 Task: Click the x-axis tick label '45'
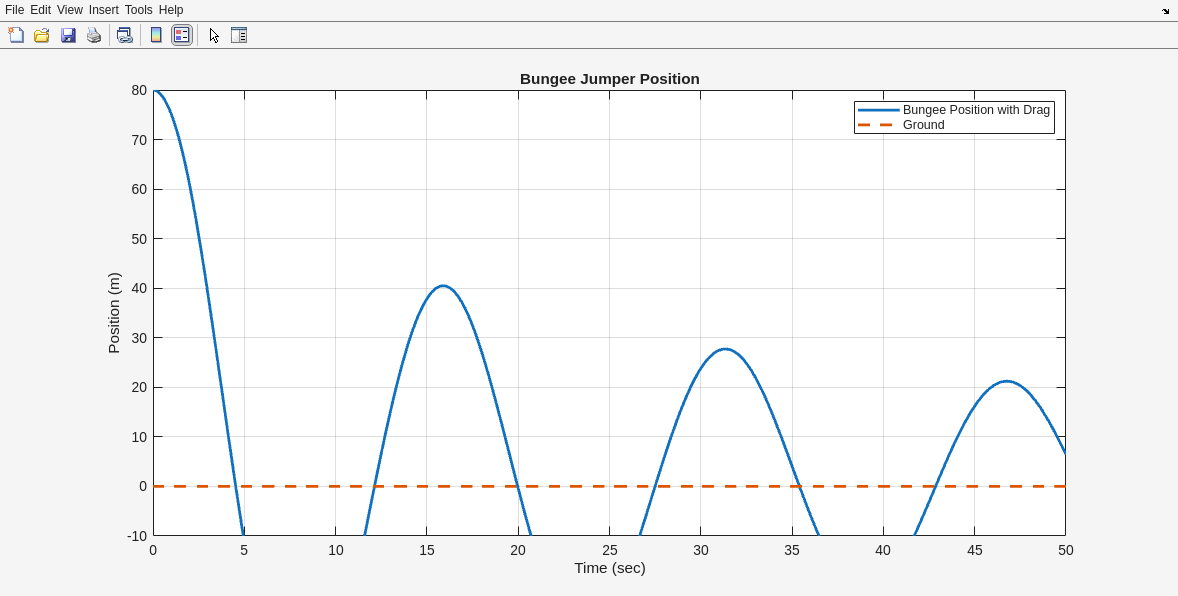(974, 550)
